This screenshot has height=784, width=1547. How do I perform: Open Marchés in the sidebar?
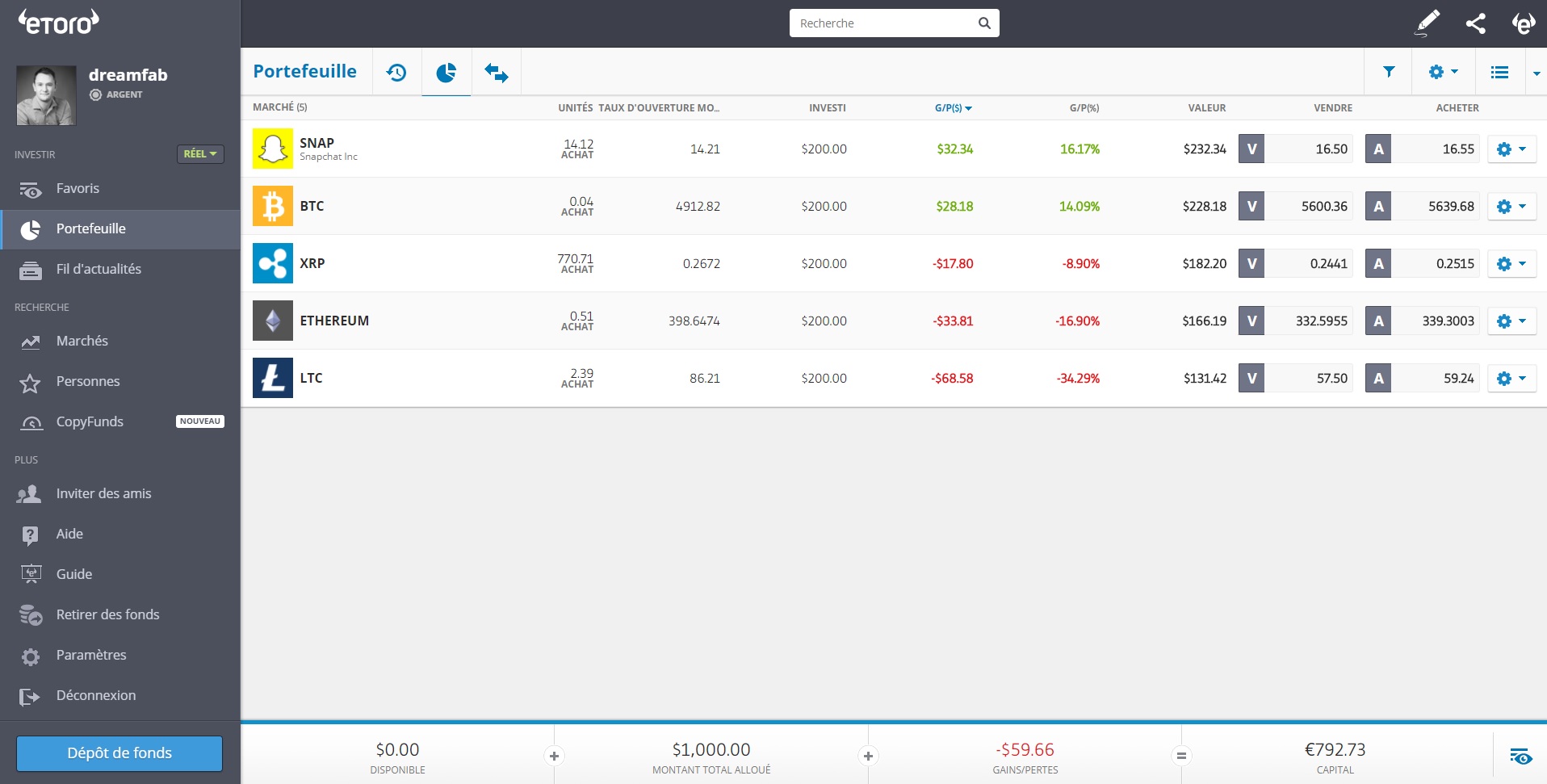tap(82, 341)
